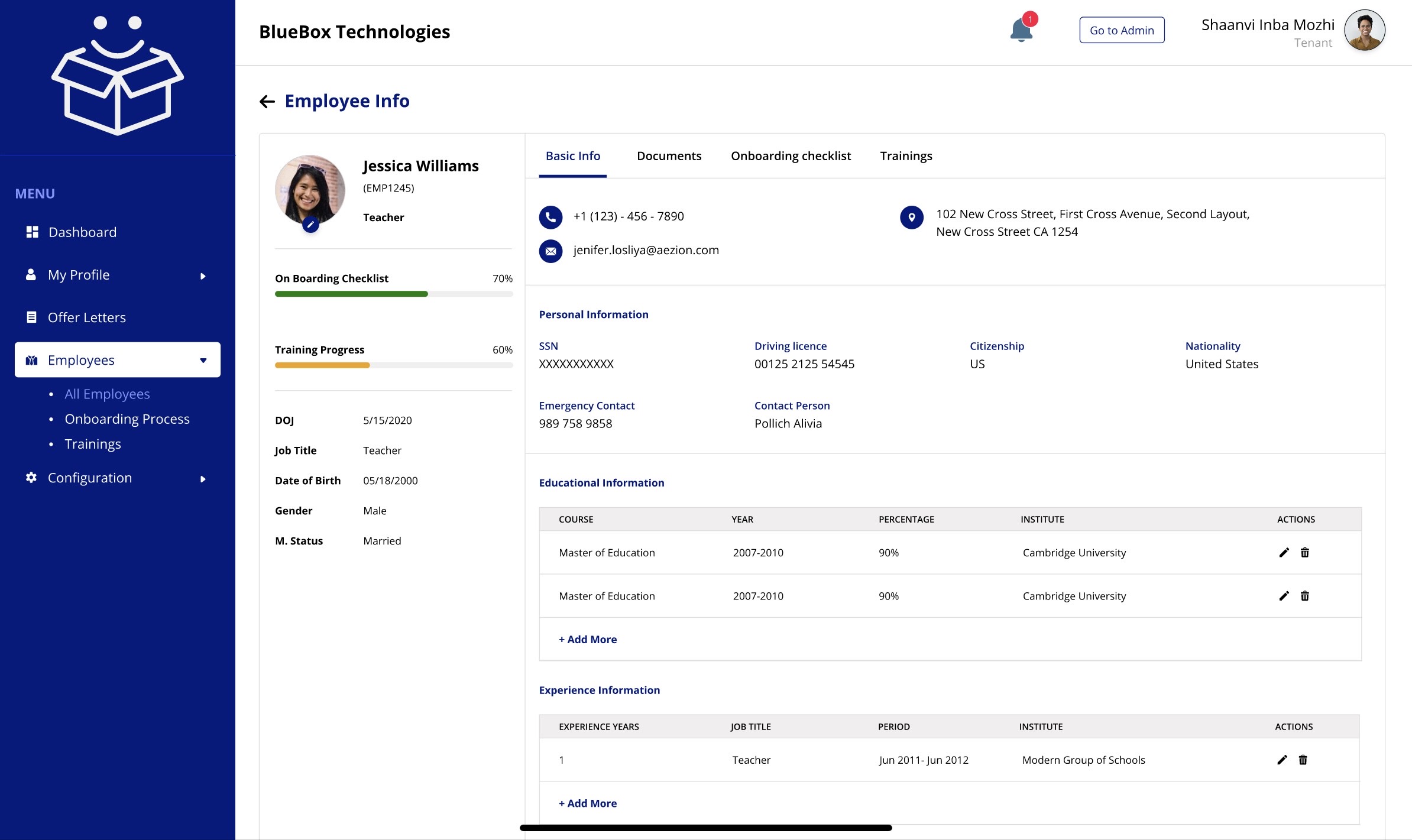Click the phone icon beside phone number
Viewport: 1412px width, 840px height.
pyautogui.click(x=550, y=217)
